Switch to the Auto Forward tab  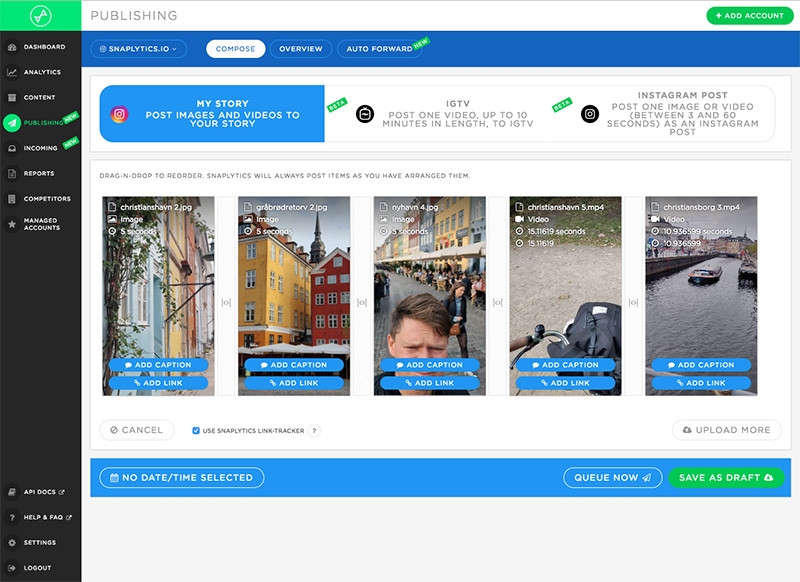pyautogui.click(x=378, y=48)
